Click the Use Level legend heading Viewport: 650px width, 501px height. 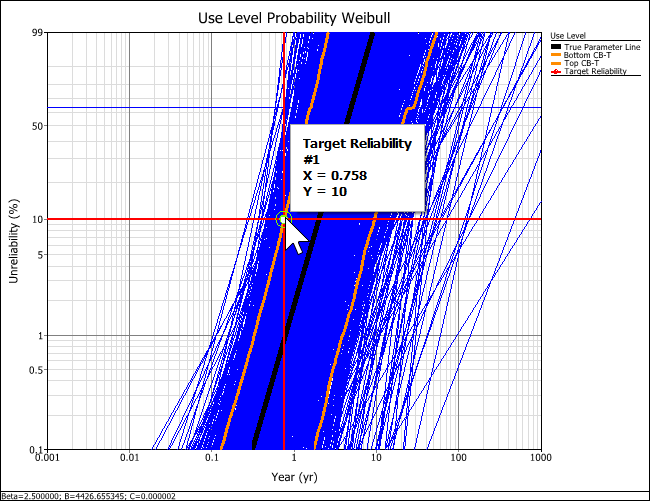coord(567,36)
